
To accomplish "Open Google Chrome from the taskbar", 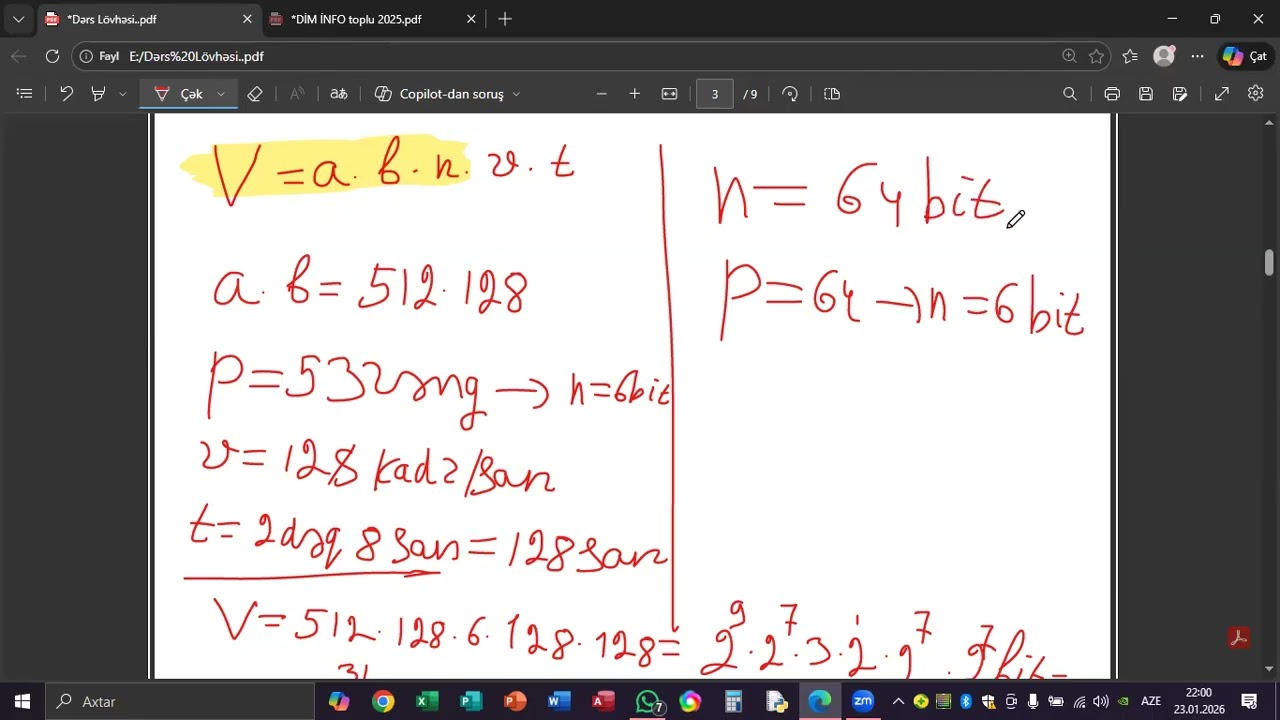I will 383,701.
